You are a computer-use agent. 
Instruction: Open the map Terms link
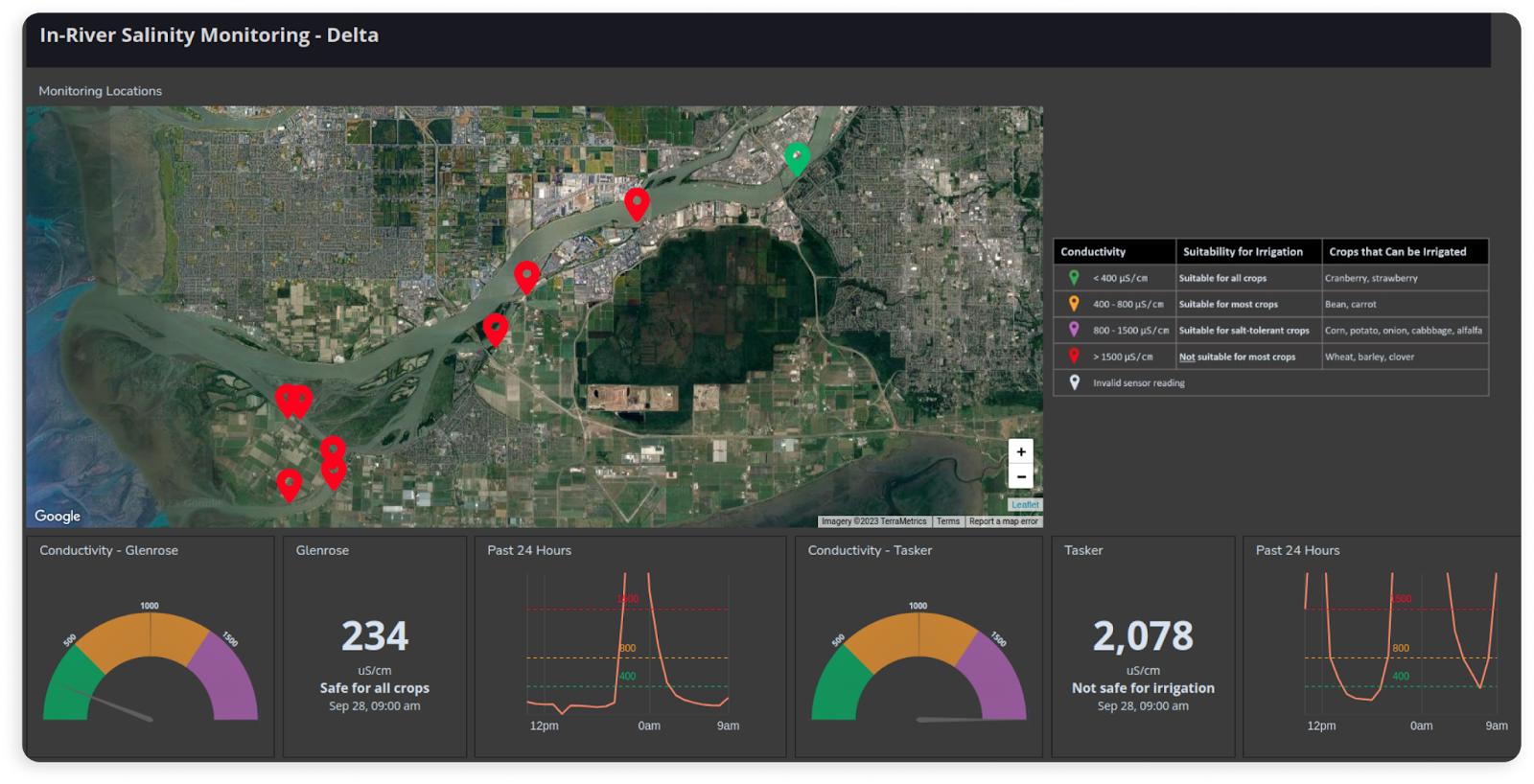[x=947, y=521]
